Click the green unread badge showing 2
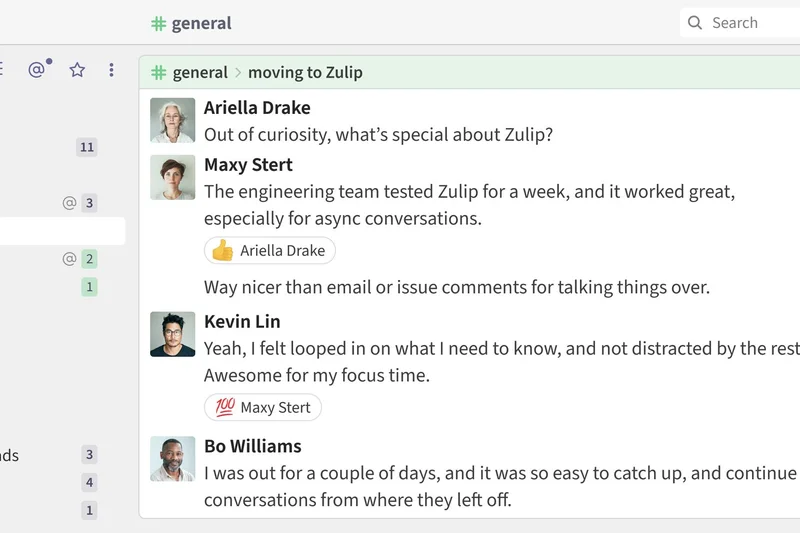The width and height of the screenshot is (800, 533). [89, 259]
